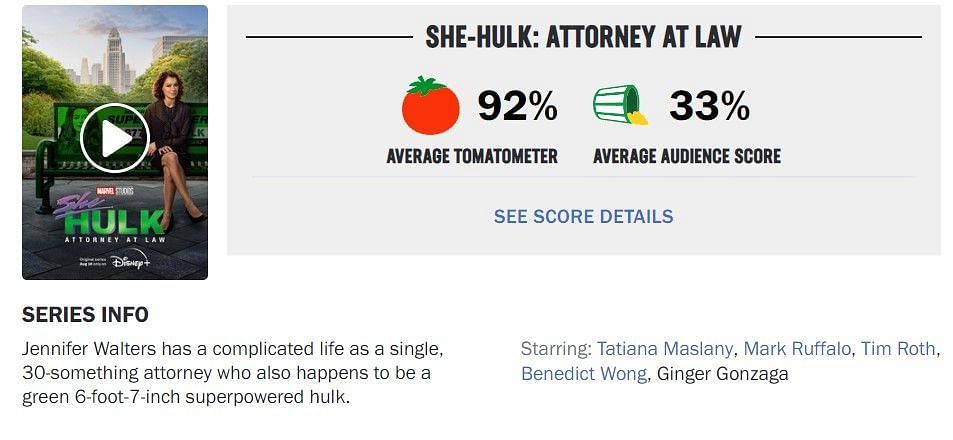Click the Average Tomatometer label
This screenshot has width=953, height=440.
(x=472, y=156)
